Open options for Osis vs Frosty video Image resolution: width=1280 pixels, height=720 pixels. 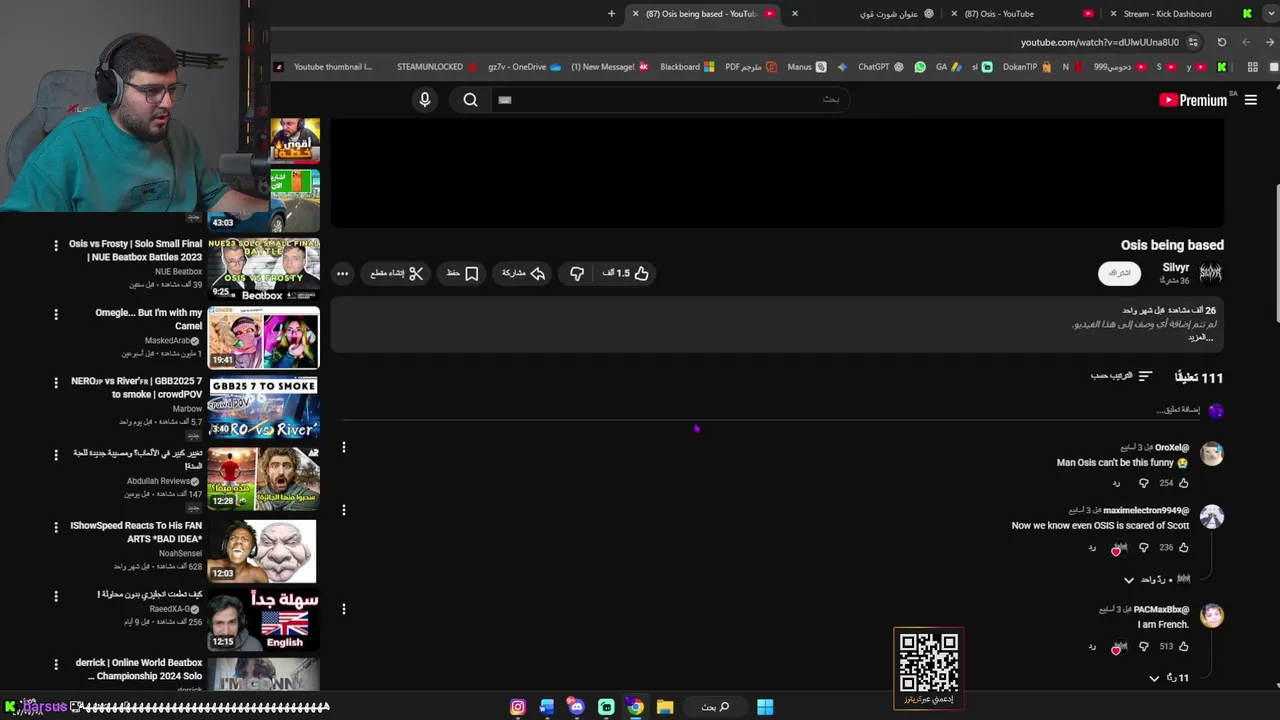[56, 245]
